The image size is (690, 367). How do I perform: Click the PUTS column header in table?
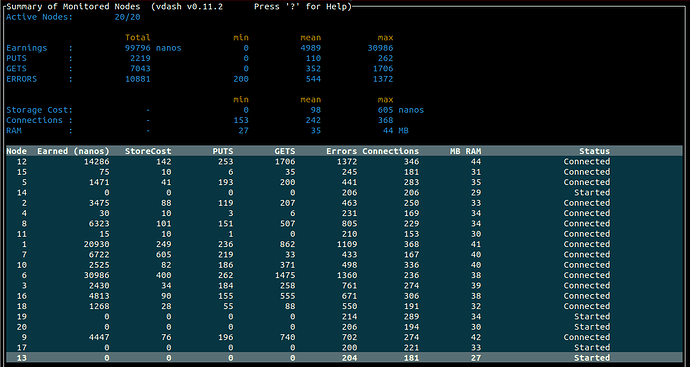[x=223, y=151]
